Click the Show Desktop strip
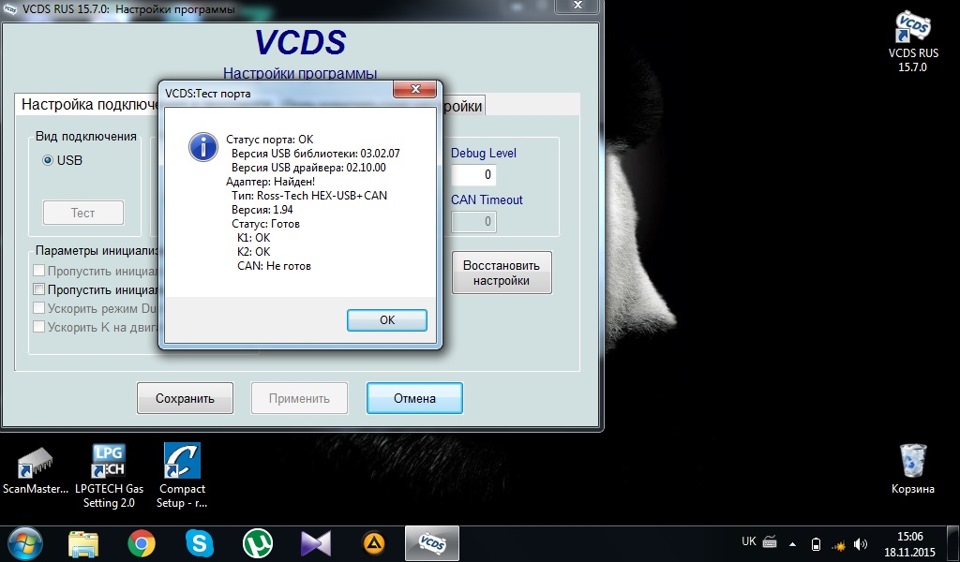This screenshot has width=960, height=562. [x=955, y=544]
